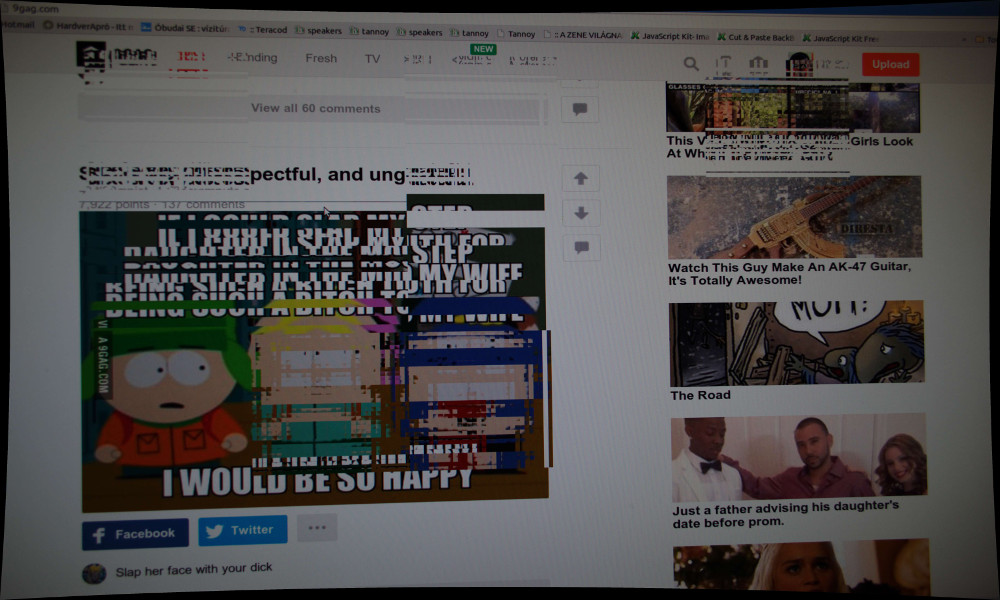Viewport: 1000px width, 600px height.
Task: Open the capitalized Tannoy bookmark with page icon
Action: click(x=516, y=34)
